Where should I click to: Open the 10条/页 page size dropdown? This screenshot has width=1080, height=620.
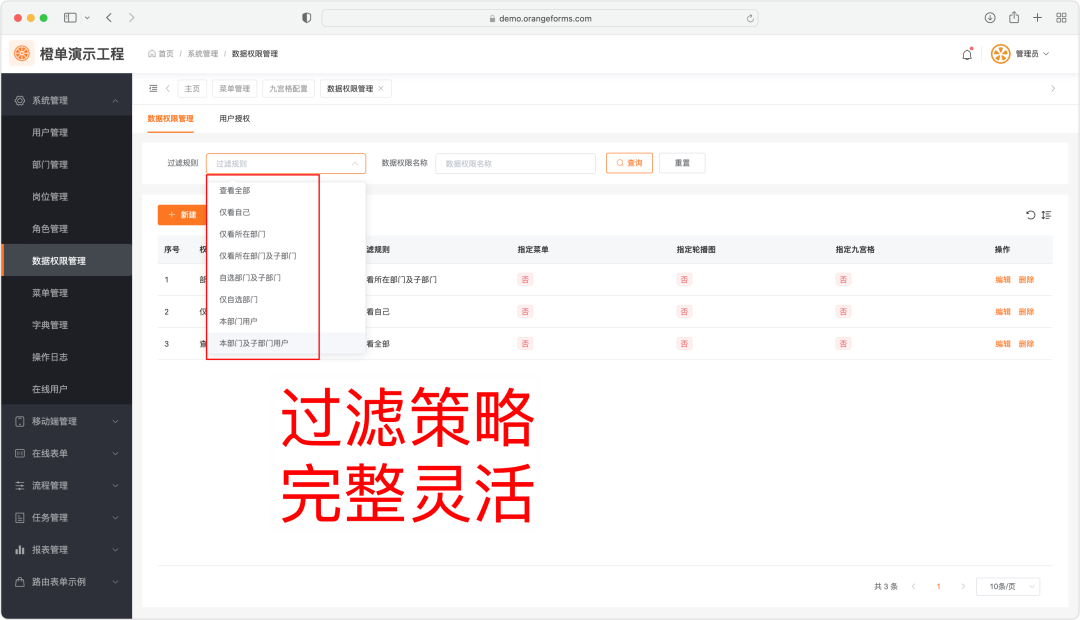coord(1008,586)
